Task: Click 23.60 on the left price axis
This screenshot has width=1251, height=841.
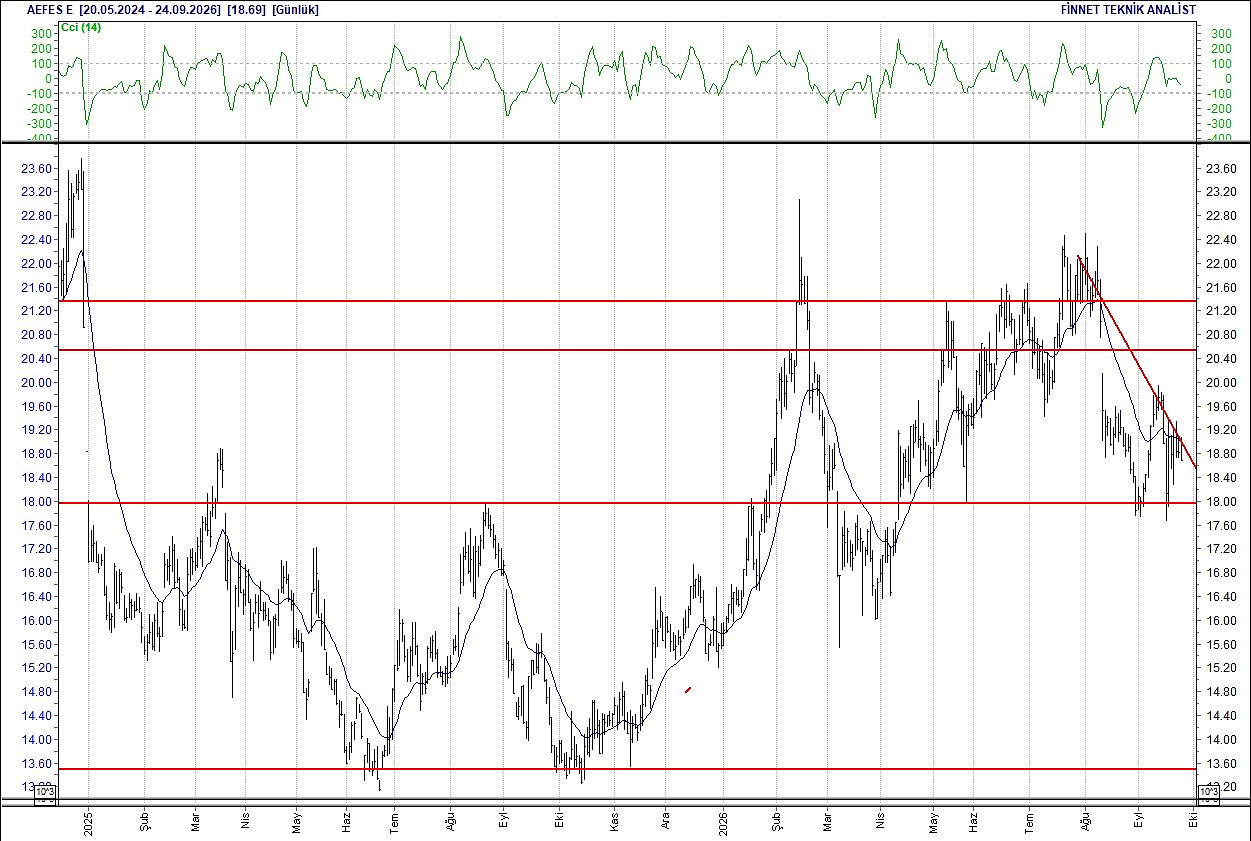Action: (36, 168)
